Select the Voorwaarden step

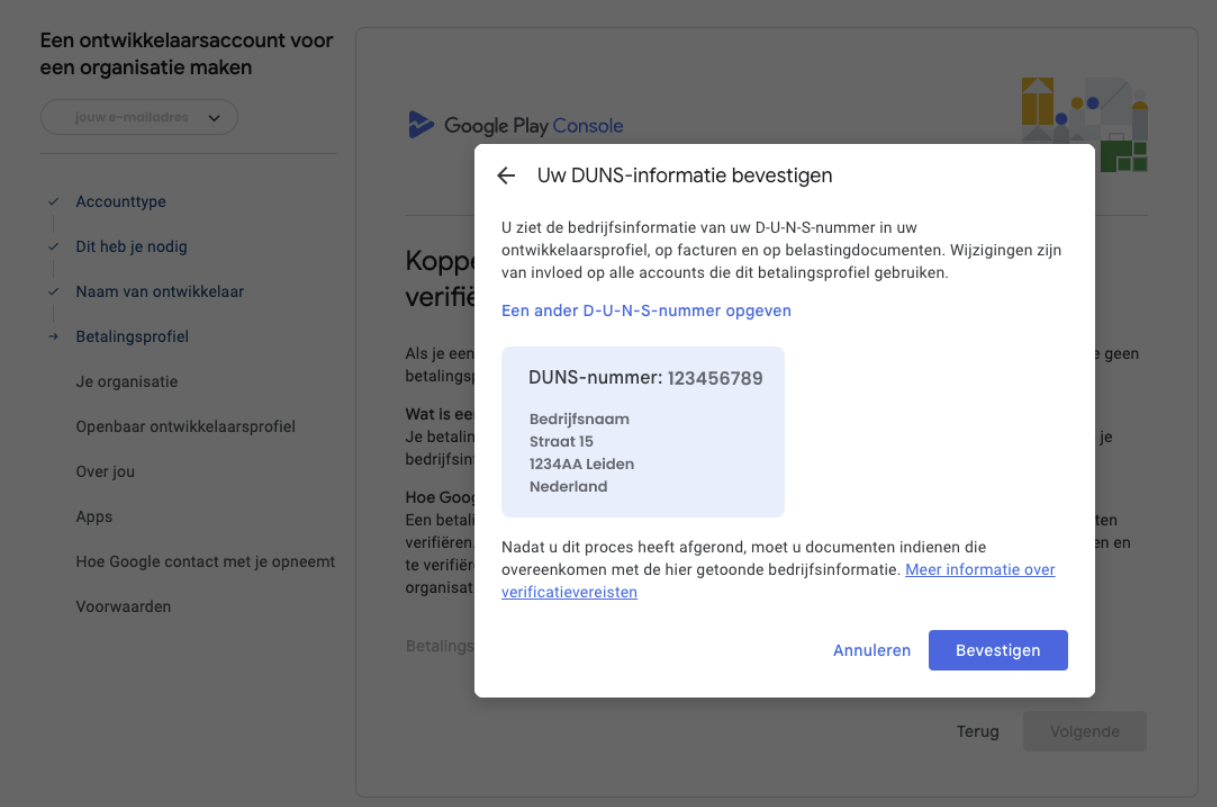(123, 607)
